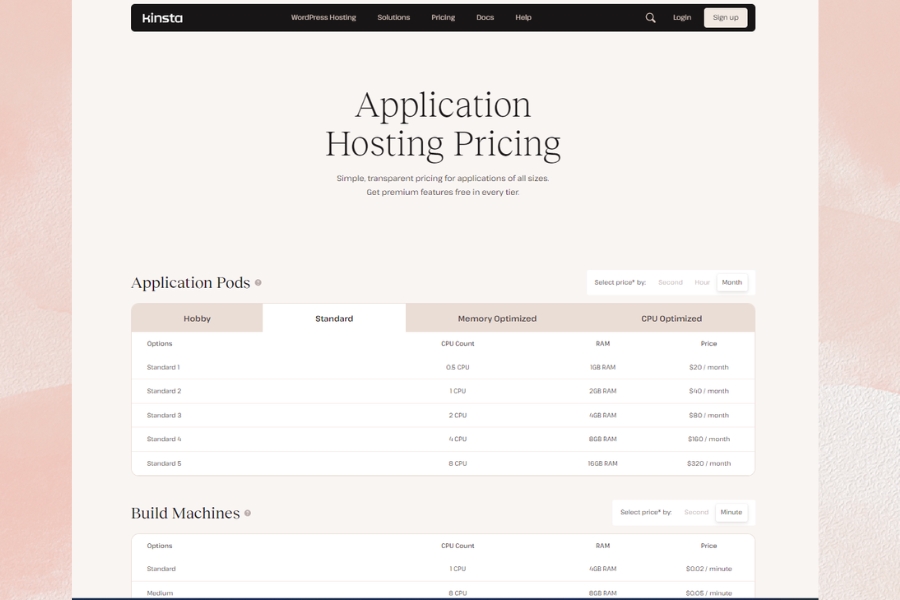Click the $0.02 / minute price
The height and width of the screenshot is (600, 900).
[709, 569]
